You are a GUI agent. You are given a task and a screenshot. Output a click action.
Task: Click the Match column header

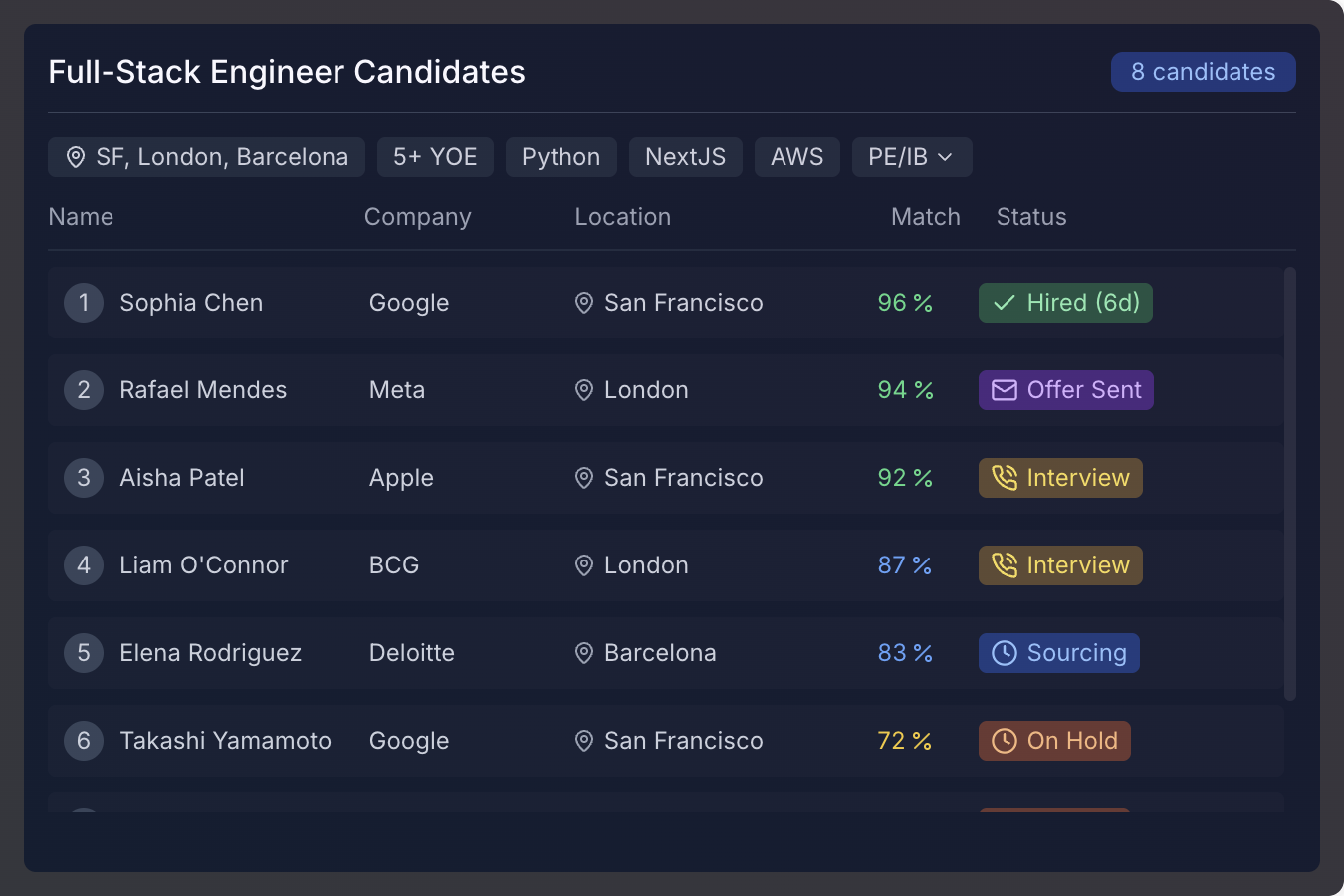(925, 216)
